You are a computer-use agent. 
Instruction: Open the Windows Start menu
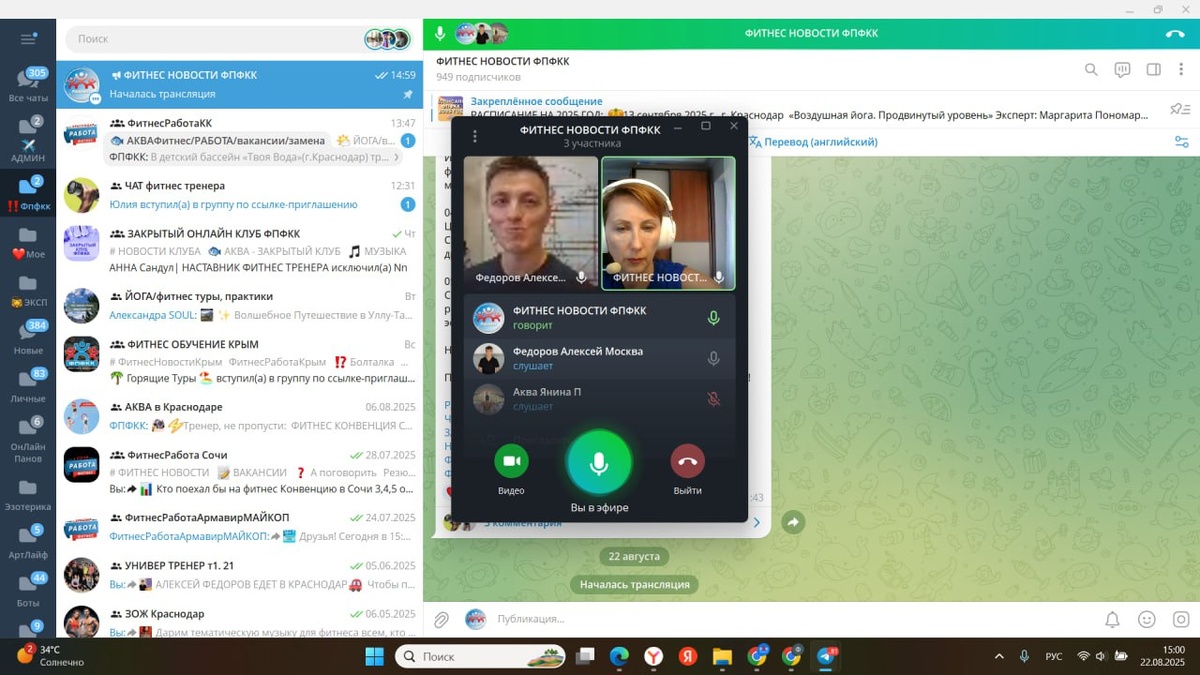coord(374,657)
